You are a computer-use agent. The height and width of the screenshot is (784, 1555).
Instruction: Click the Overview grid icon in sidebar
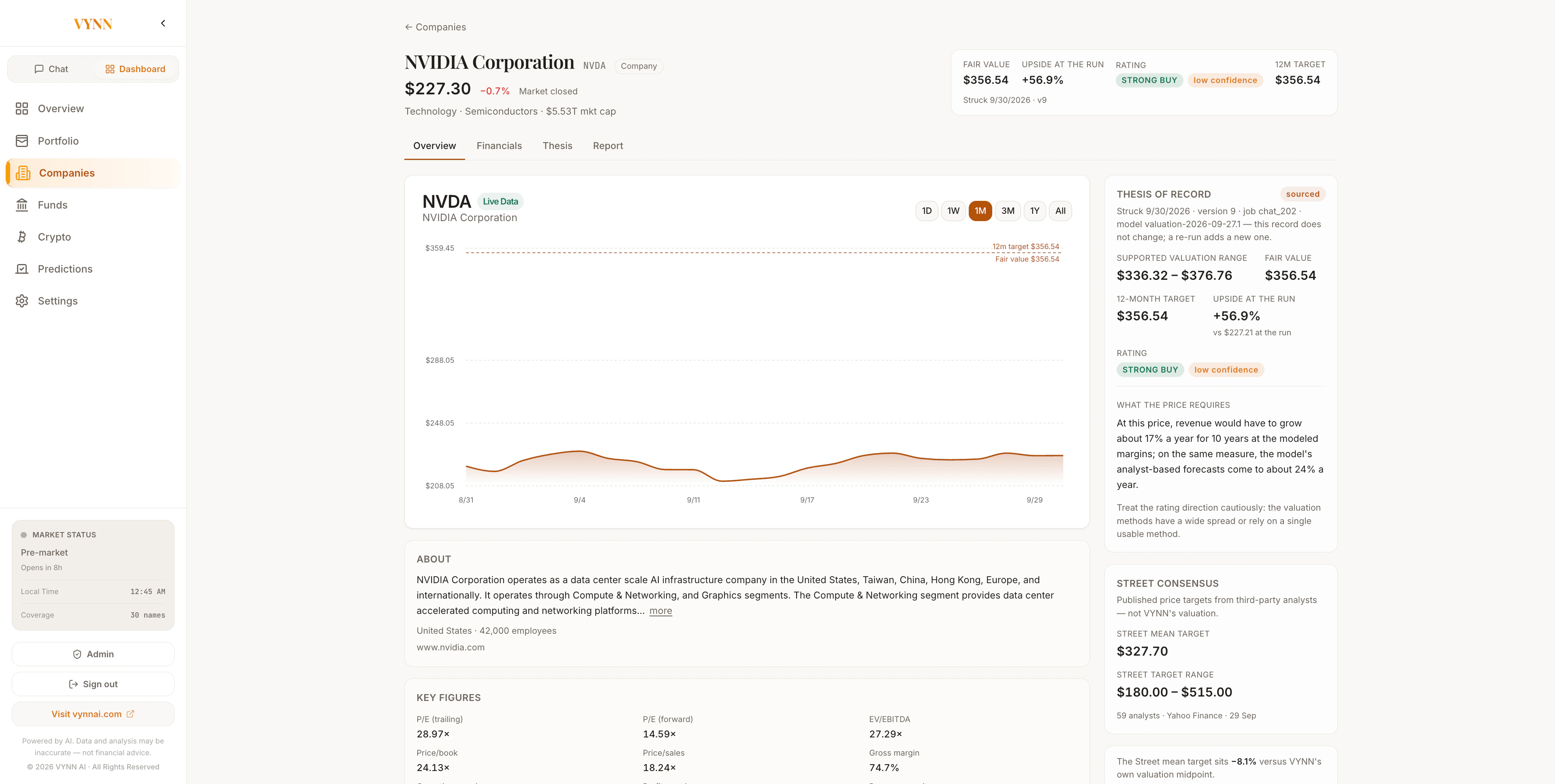click(22, 109)
